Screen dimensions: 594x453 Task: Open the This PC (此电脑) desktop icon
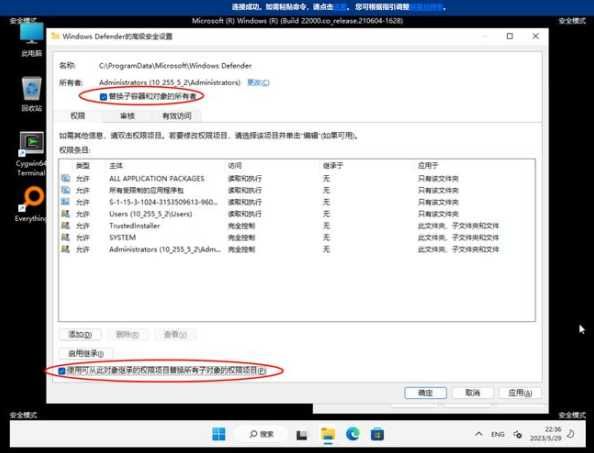pos(31,40)
